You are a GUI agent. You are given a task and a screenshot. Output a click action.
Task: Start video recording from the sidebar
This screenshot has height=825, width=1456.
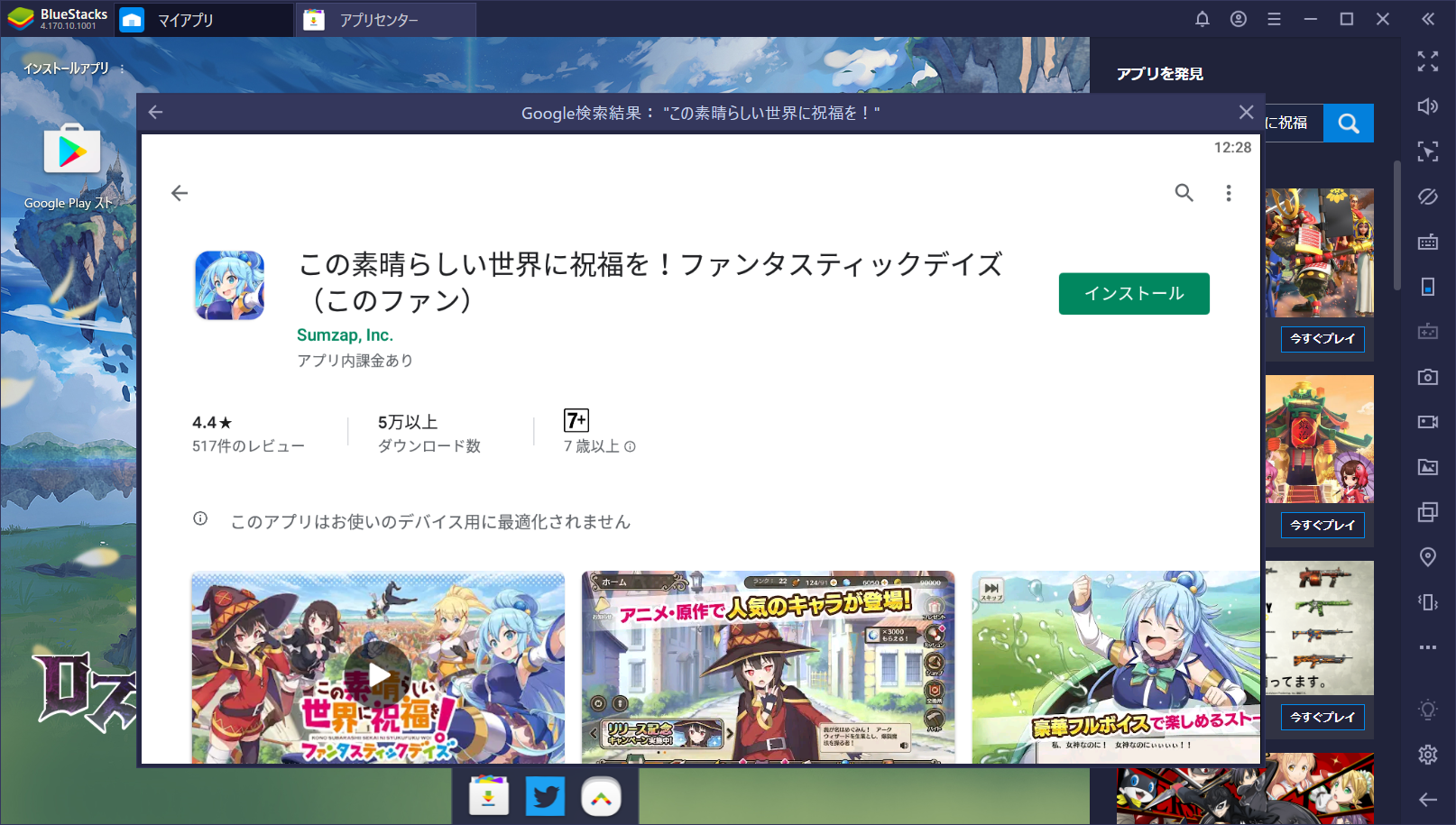click(1428, 422)
